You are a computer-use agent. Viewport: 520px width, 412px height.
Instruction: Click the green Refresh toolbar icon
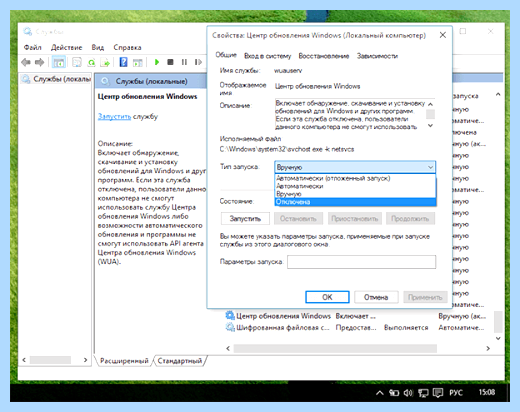click(x=91, y=62)
